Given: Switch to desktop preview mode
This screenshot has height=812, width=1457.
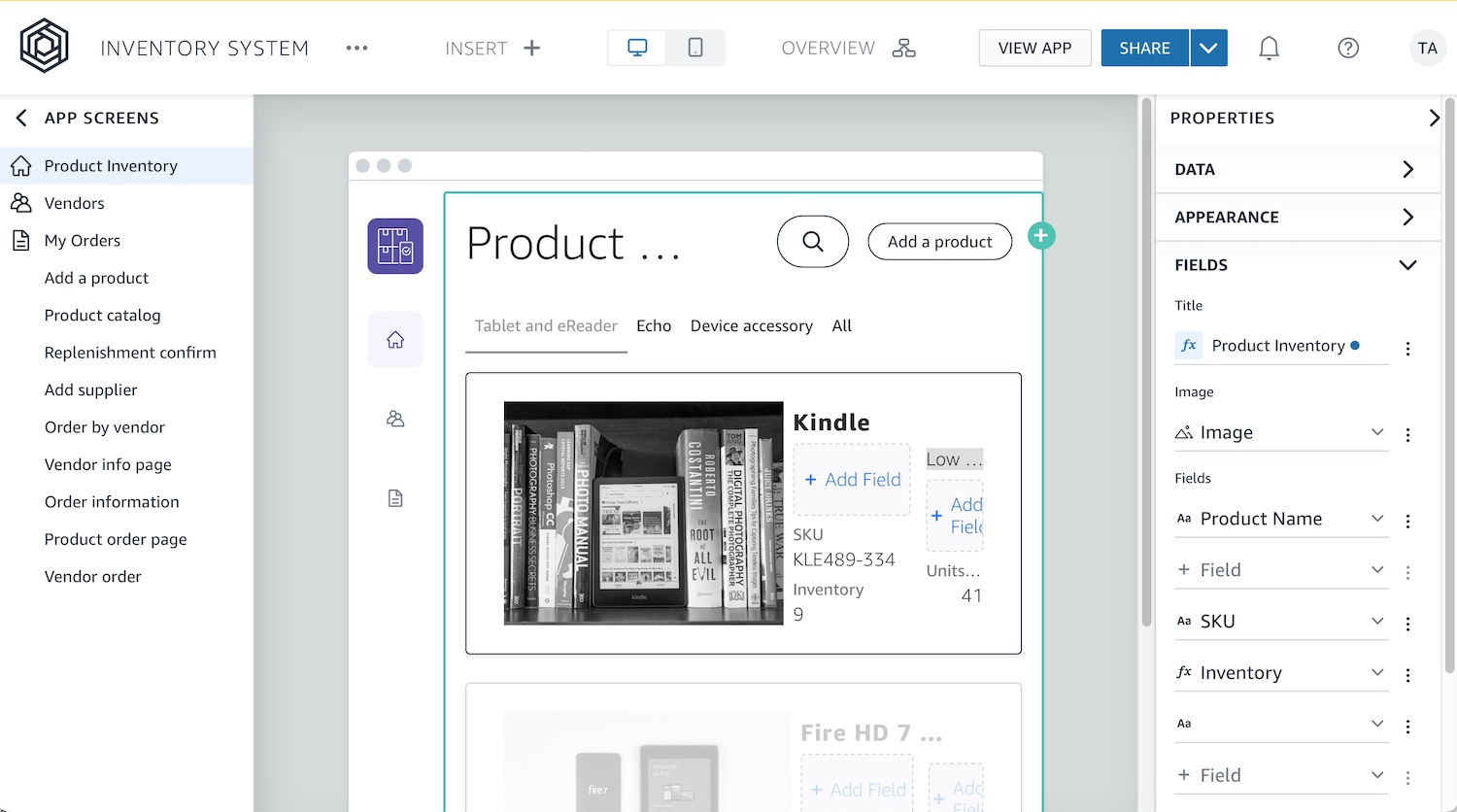Looking at the screenshot, I should 637,49.
